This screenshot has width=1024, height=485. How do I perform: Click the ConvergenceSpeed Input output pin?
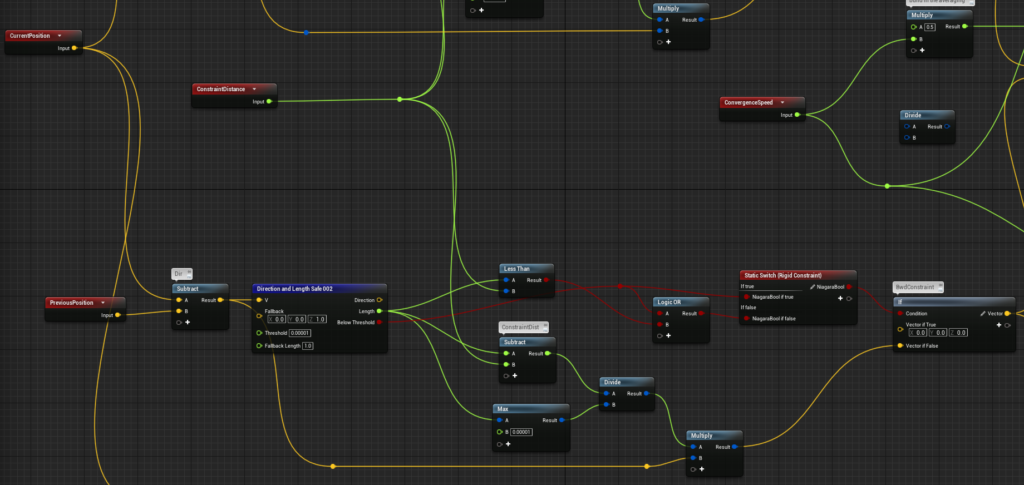(x=797, y=115)
